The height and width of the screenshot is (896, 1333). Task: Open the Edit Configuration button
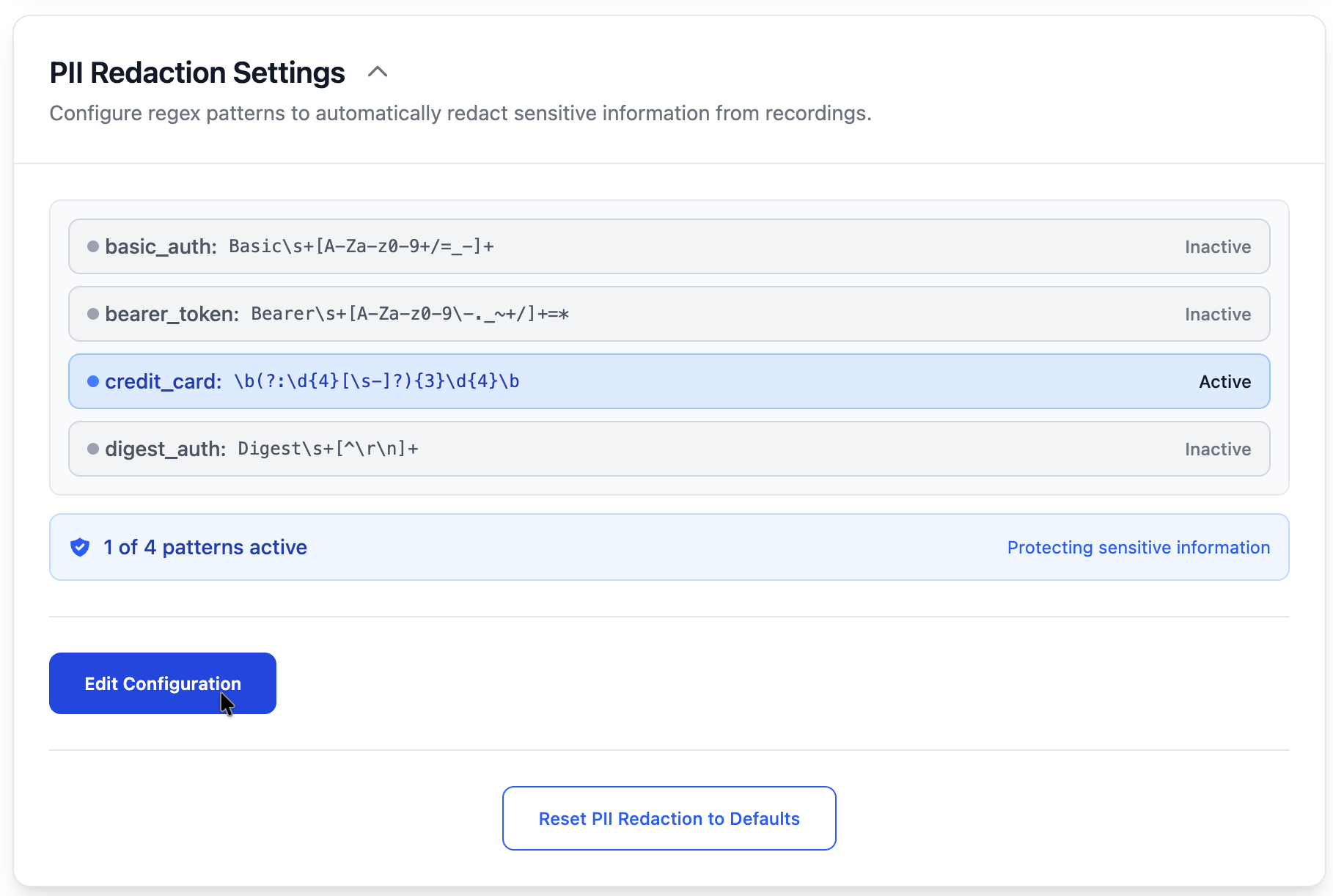[163, 683]
